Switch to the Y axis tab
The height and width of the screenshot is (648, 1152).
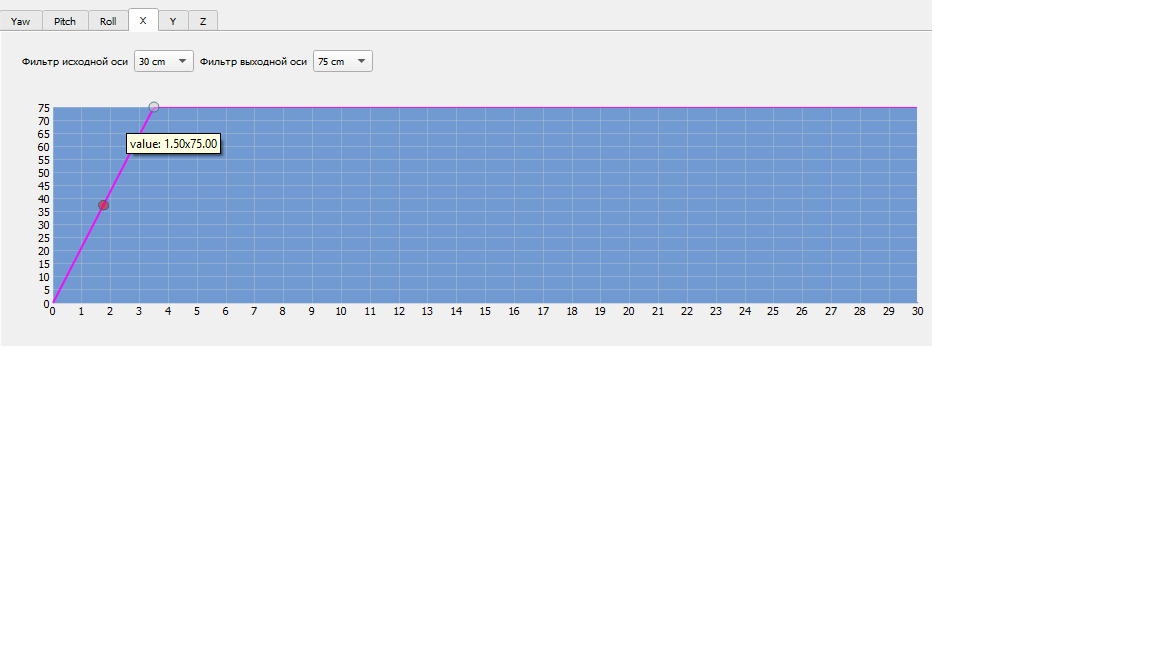(x=173, y=21)
